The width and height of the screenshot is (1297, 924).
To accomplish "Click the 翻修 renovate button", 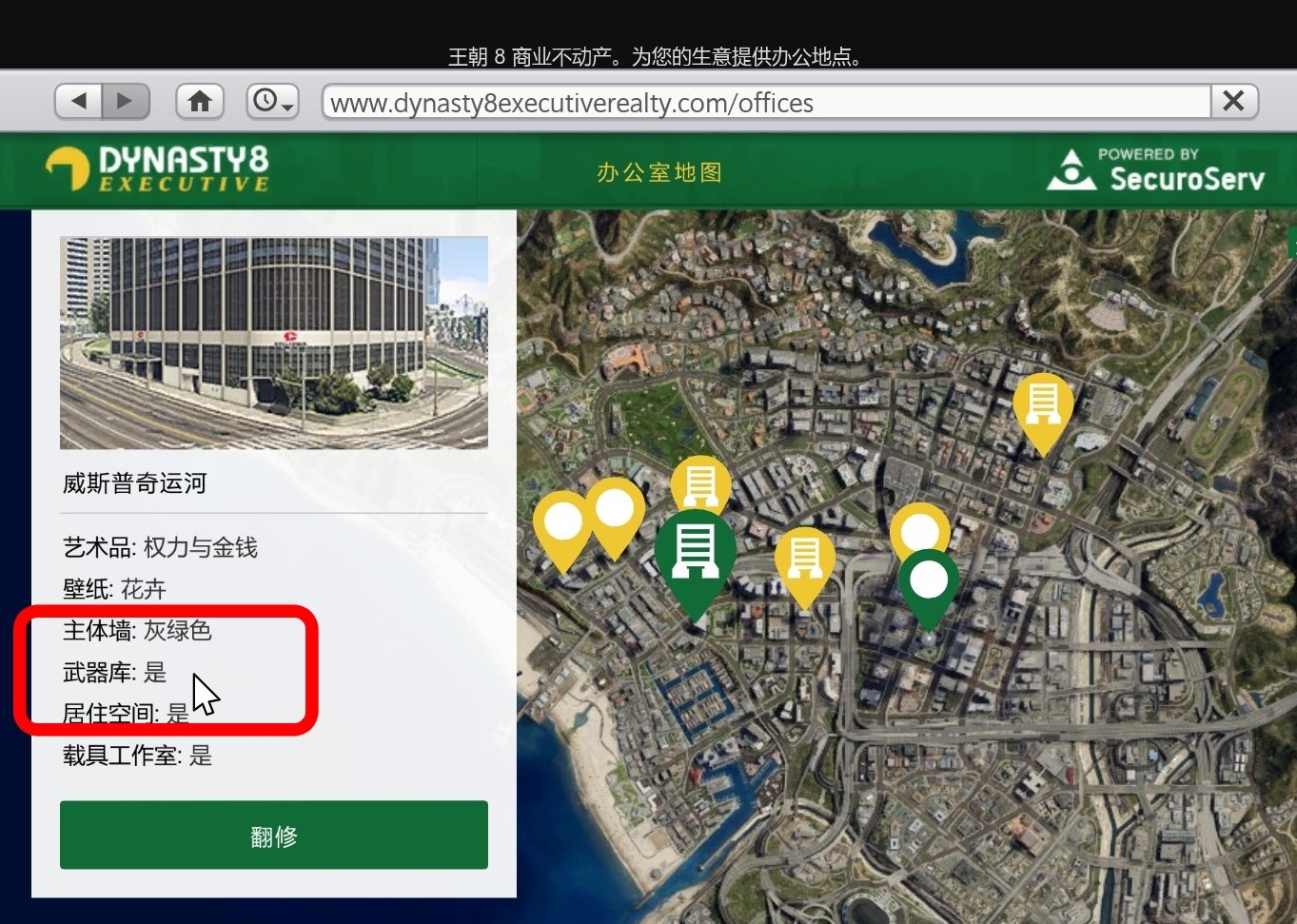I will [274, 835].
